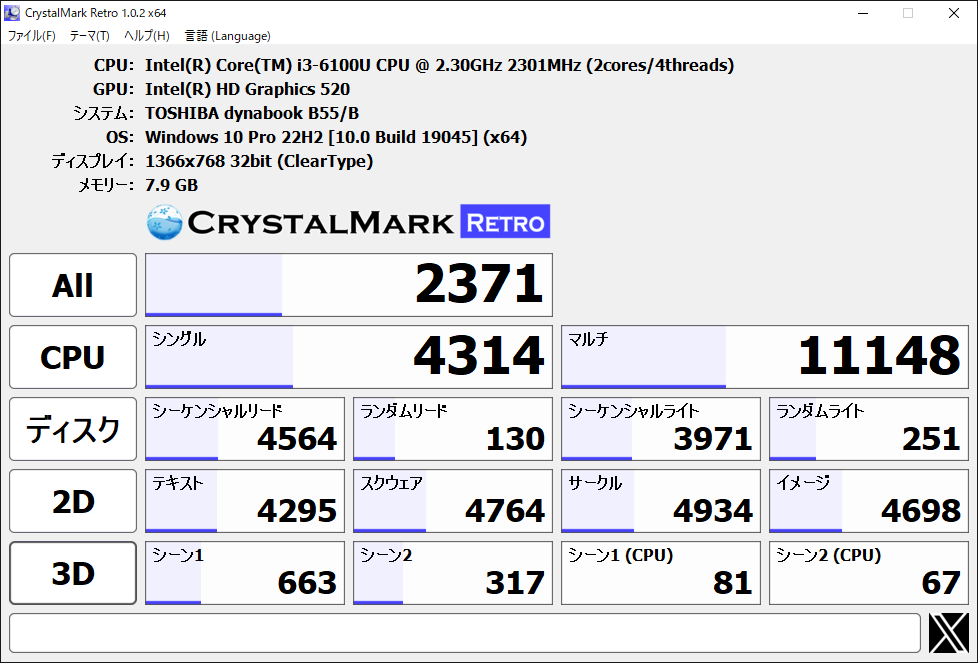The image size is (978, 663).
Task: Click the app icon in title bar
Action: click(12, 13)
